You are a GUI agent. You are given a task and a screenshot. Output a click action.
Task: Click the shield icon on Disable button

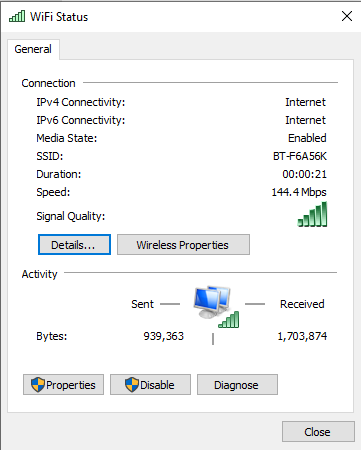click(132, 385)
